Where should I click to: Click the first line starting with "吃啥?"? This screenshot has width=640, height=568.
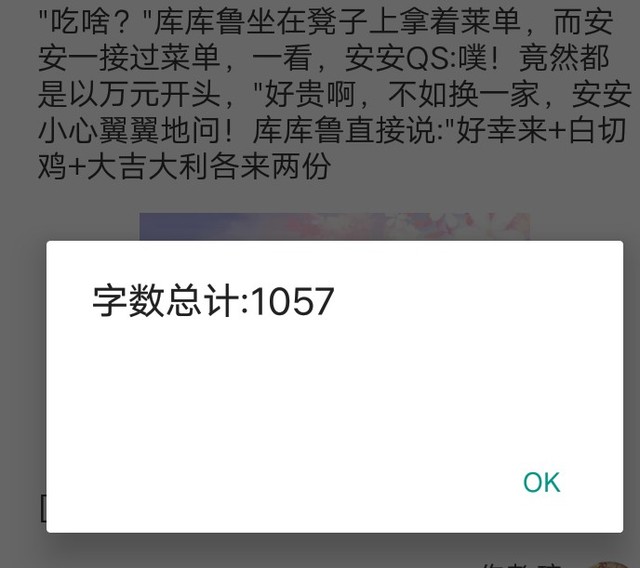(326, 21)
